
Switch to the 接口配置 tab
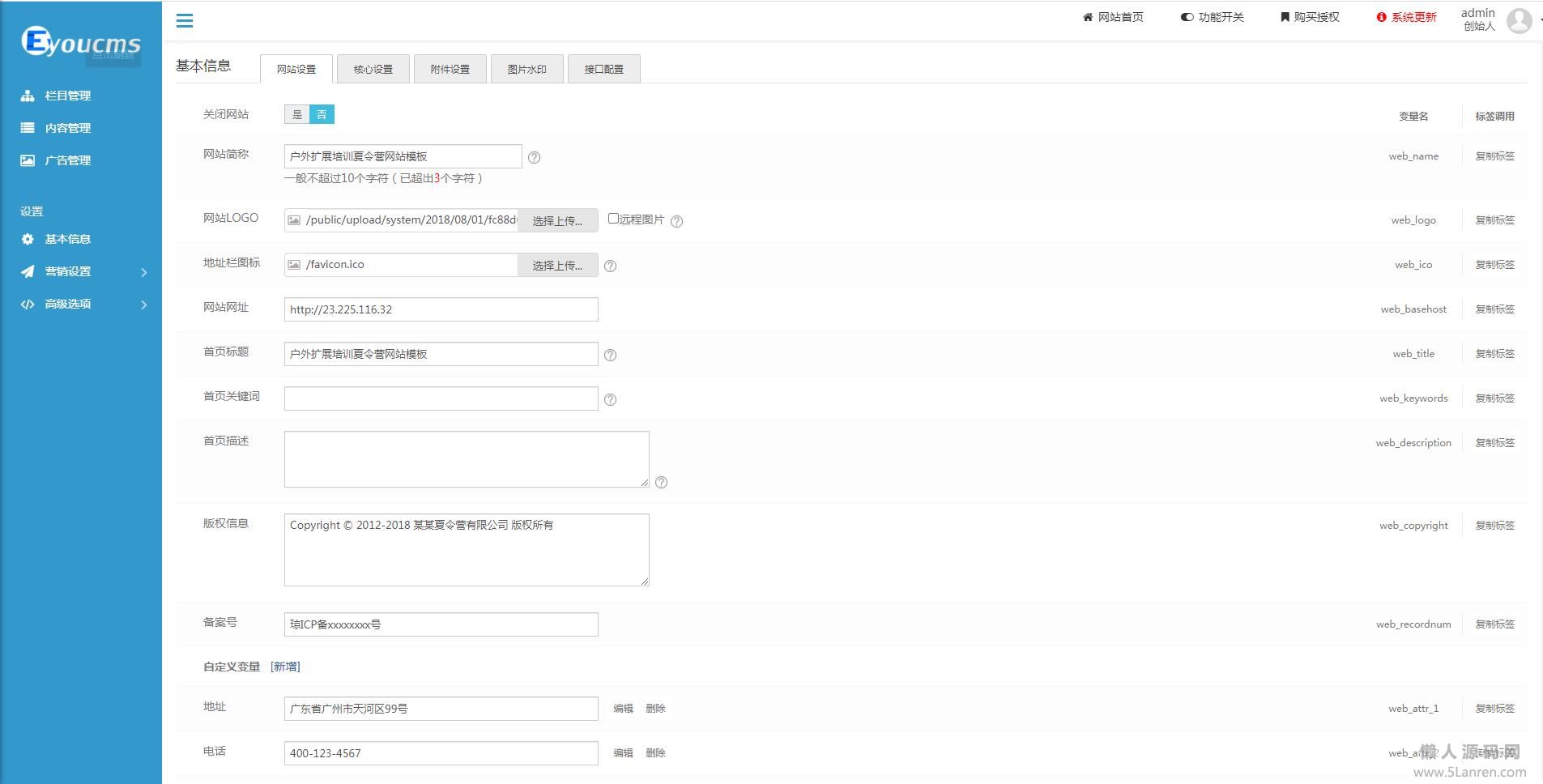coord(604,69)
